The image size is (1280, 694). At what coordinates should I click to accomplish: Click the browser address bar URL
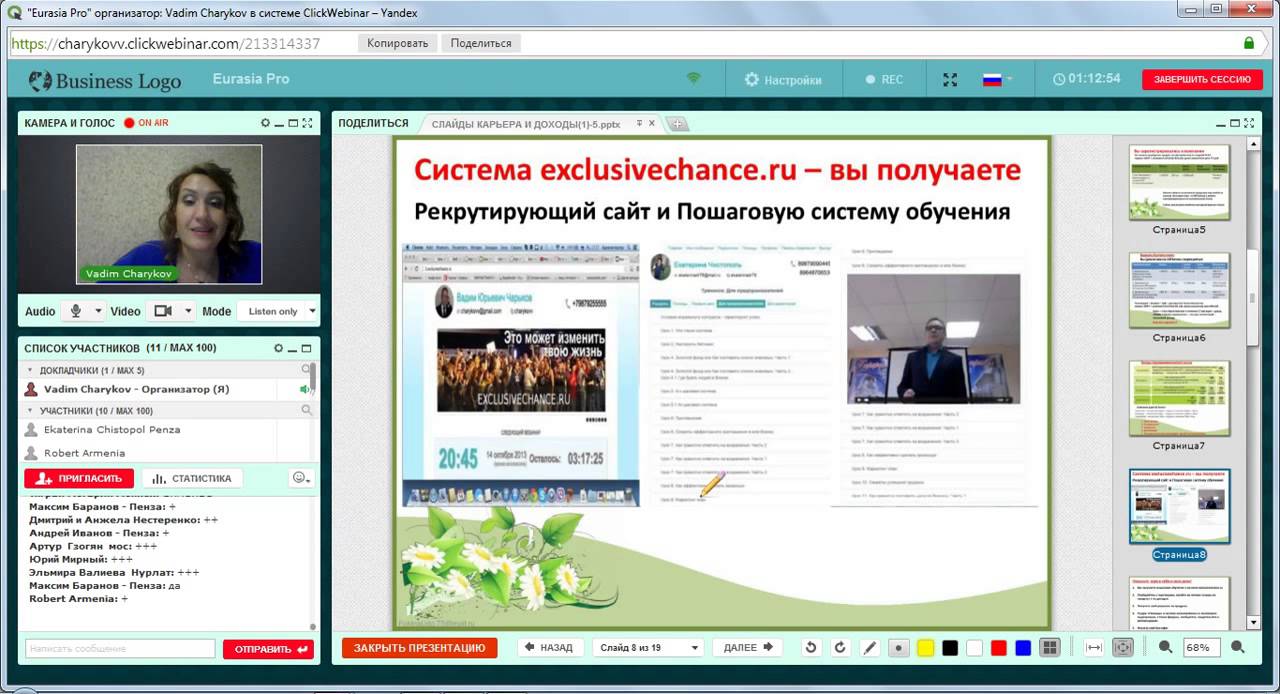coord(166,43)
